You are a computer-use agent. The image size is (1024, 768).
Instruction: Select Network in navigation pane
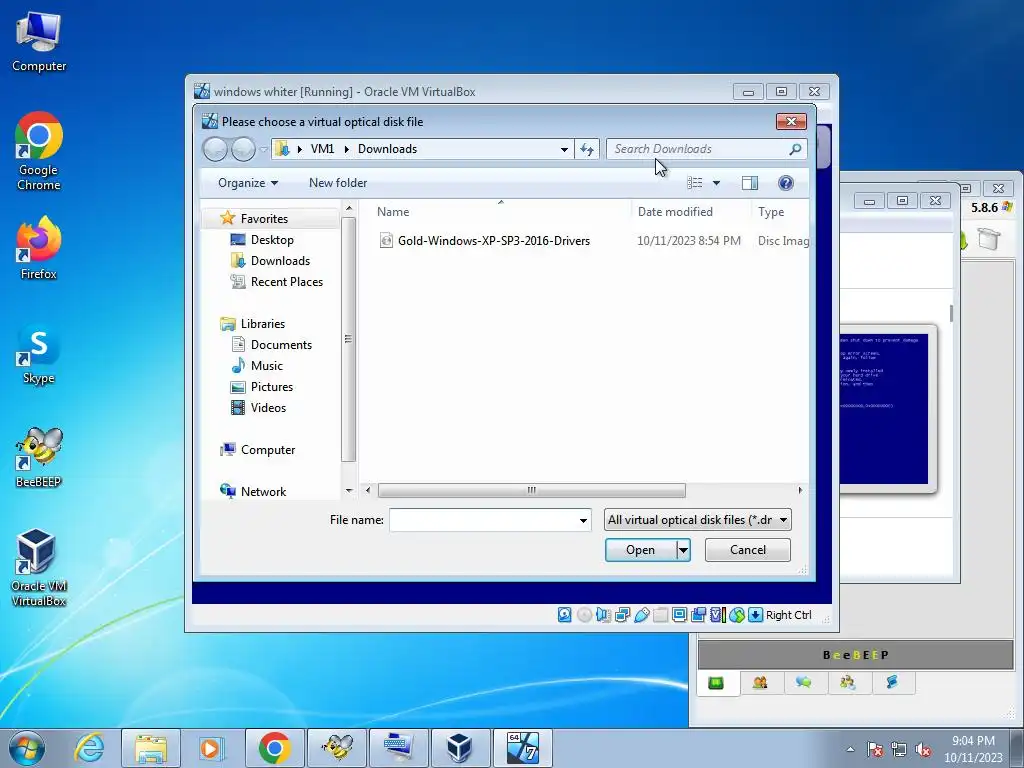263,492
